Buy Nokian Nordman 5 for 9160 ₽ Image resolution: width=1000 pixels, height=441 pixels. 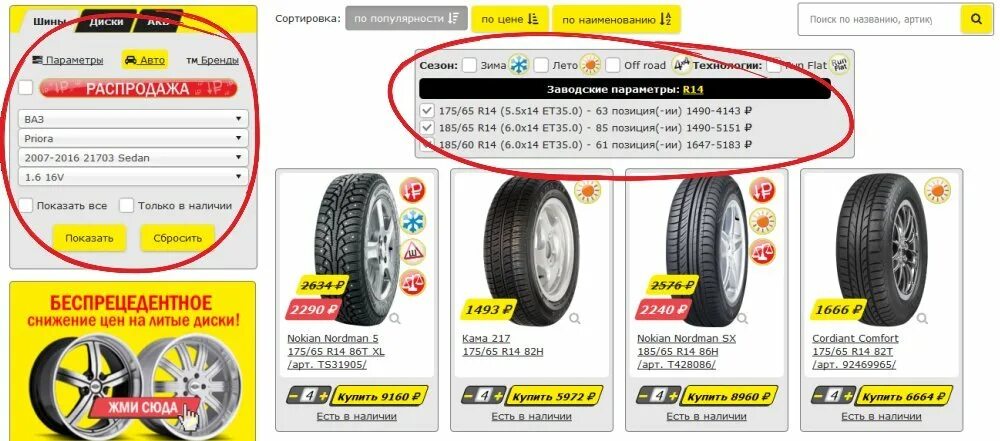[379, 396]
